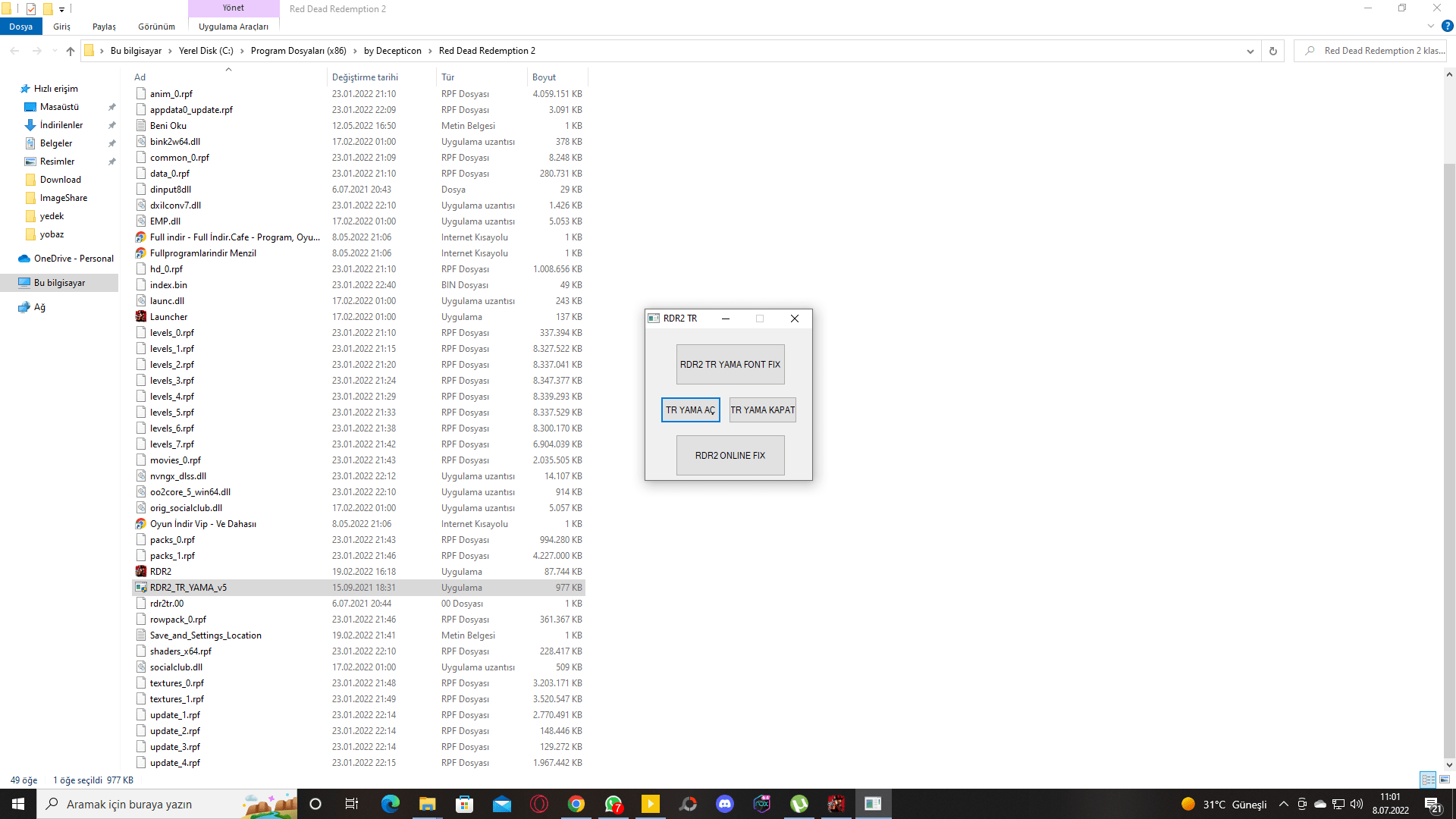
Task: Open the notification center icon
Action: click(x=1432, y=804)
